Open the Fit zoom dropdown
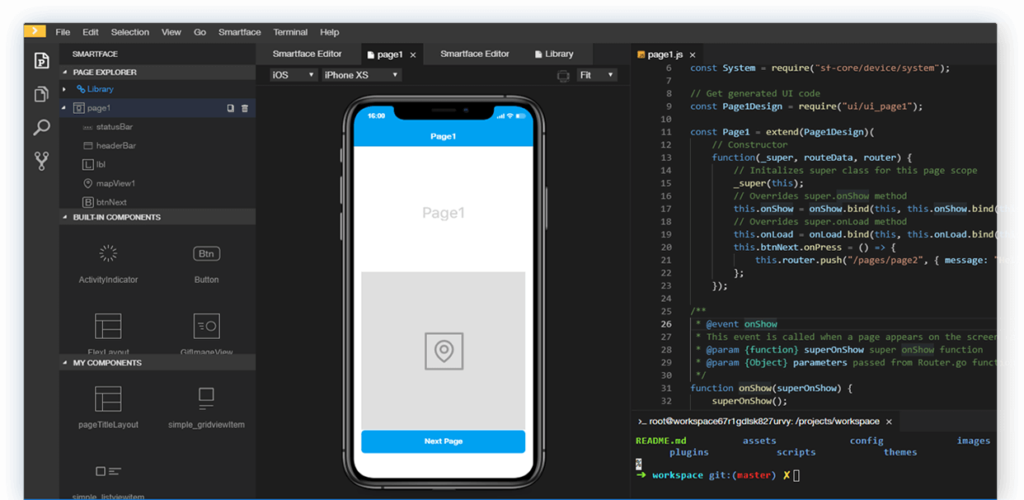The height and width of the screenshot is (500, 1024). (x=596, y=75)
